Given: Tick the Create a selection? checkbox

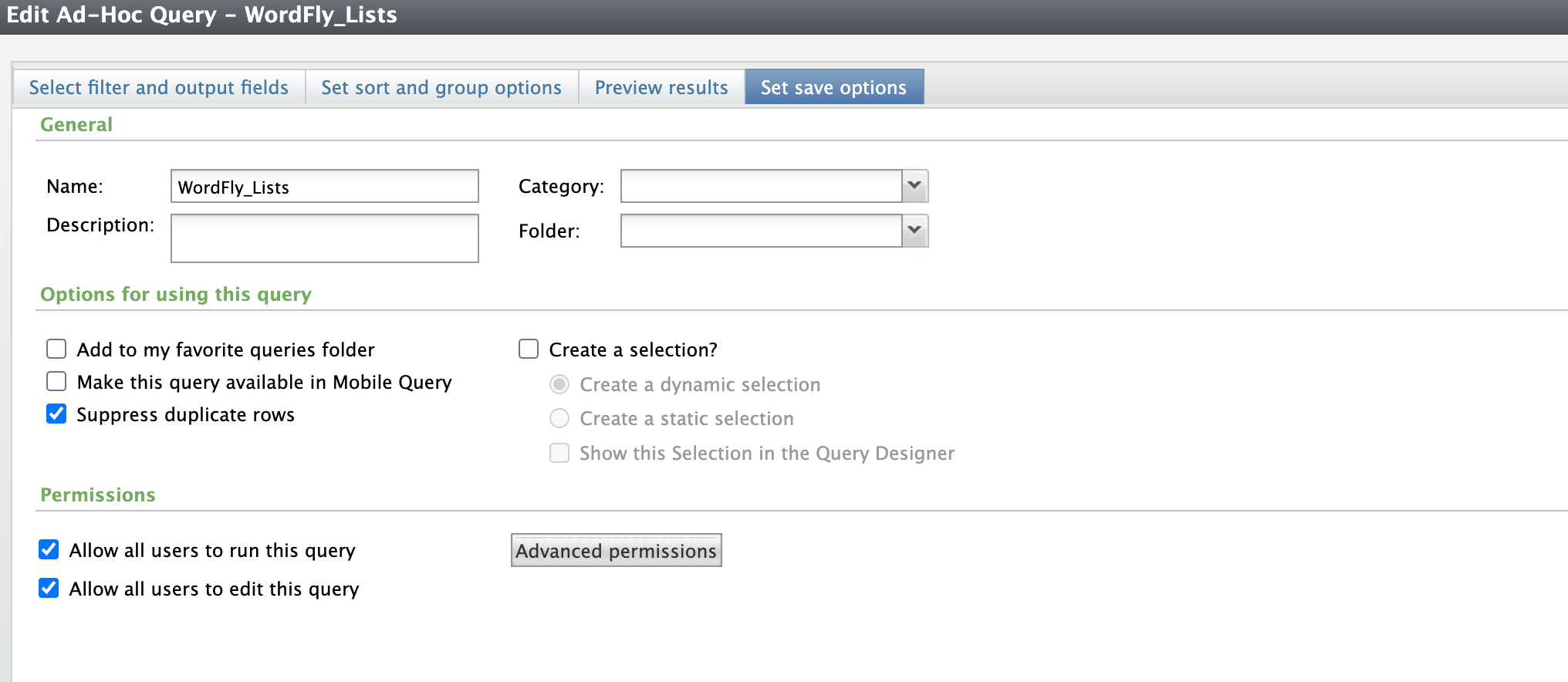Looking at the screenshot, I should (529, 349).
